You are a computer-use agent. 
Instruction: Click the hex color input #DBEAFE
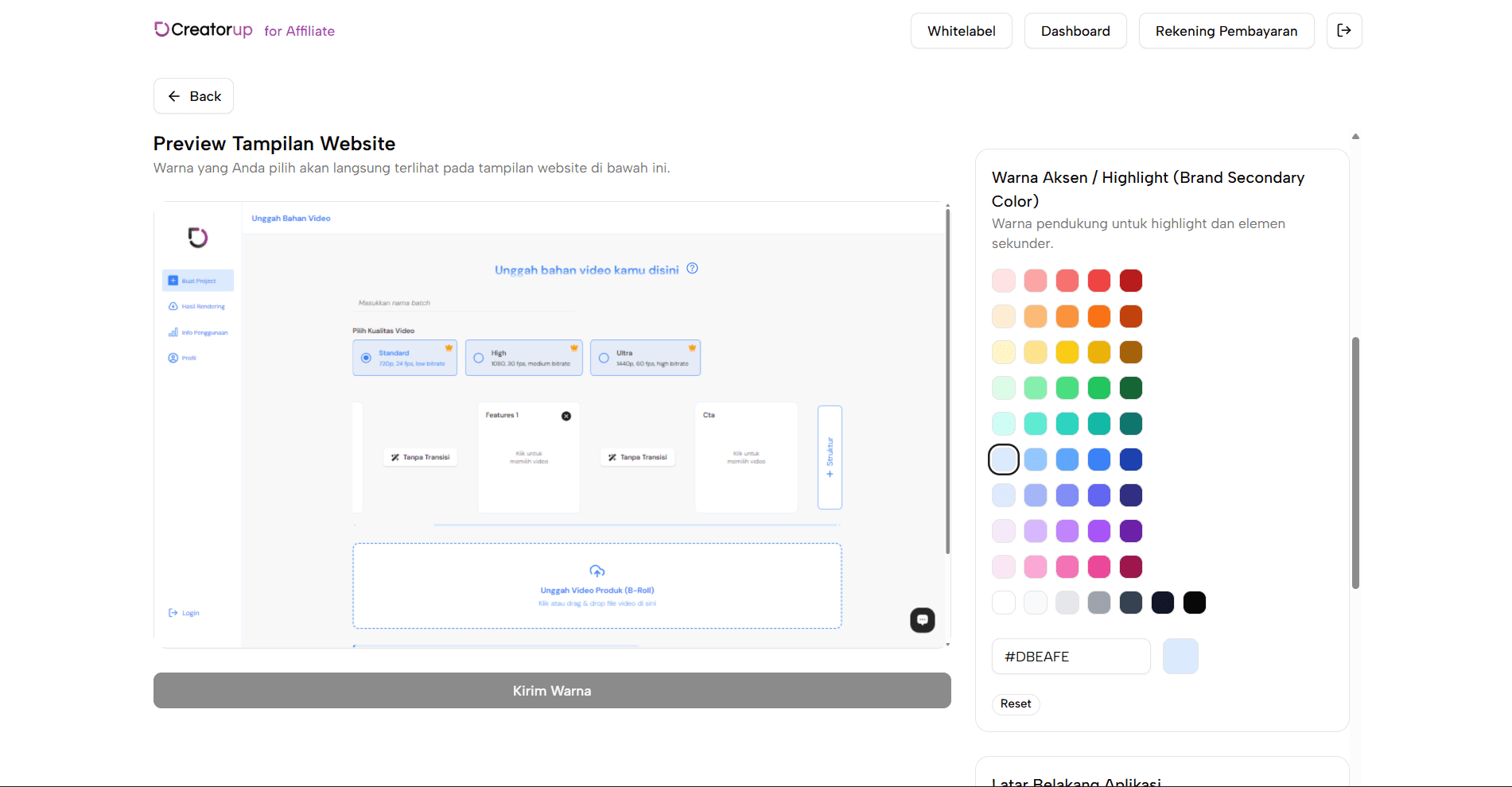point(1071,657)
